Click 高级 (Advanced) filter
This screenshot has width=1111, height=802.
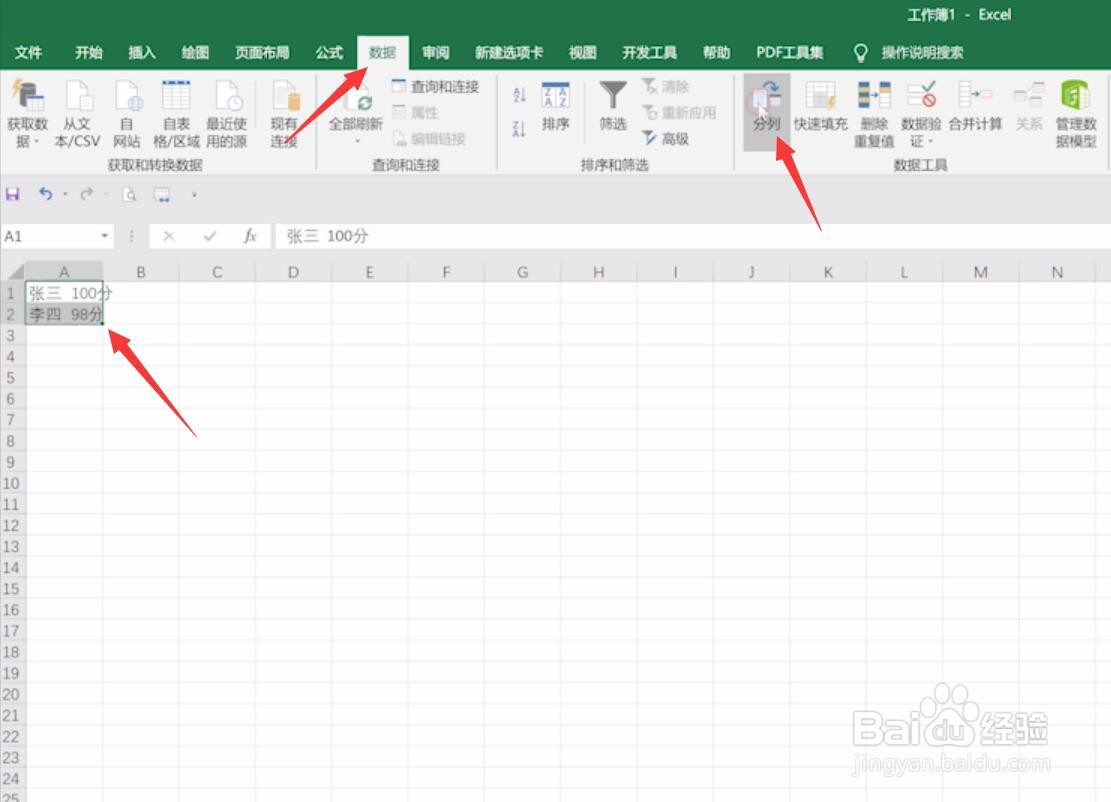[x=666, y=139]
